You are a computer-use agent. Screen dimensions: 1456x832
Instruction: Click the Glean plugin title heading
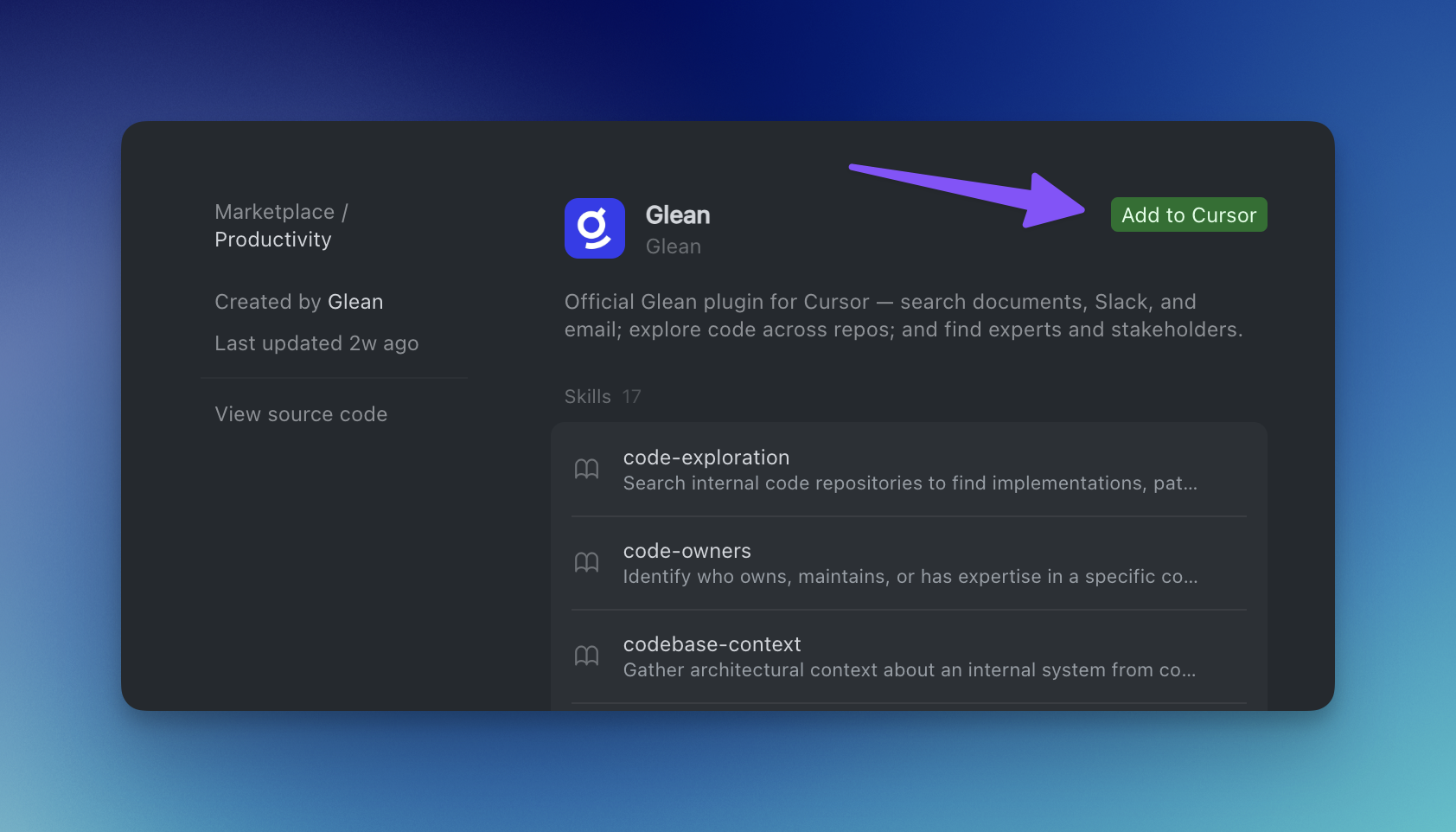(678, 214)
